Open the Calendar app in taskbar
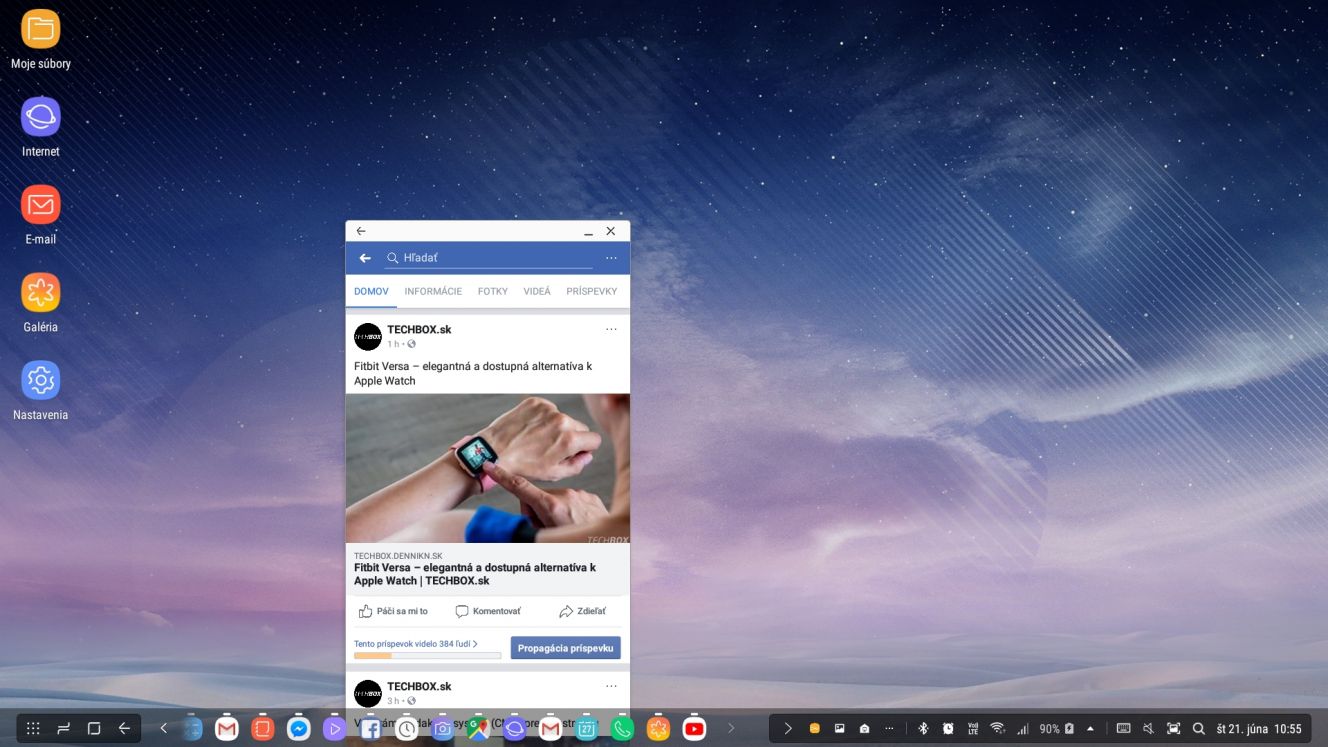The image size is (1328, 747). (x=586, y=729)
